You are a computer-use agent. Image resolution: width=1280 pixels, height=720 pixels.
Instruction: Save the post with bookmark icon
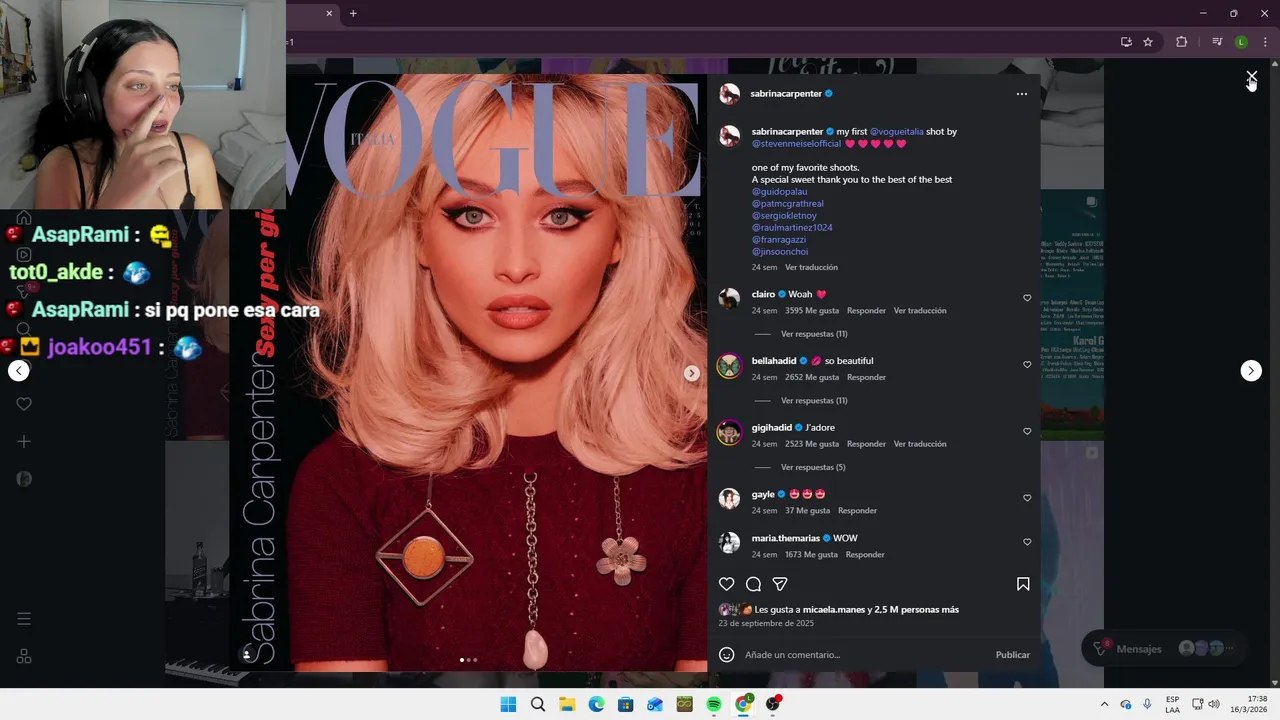(x=1023, y=584)
